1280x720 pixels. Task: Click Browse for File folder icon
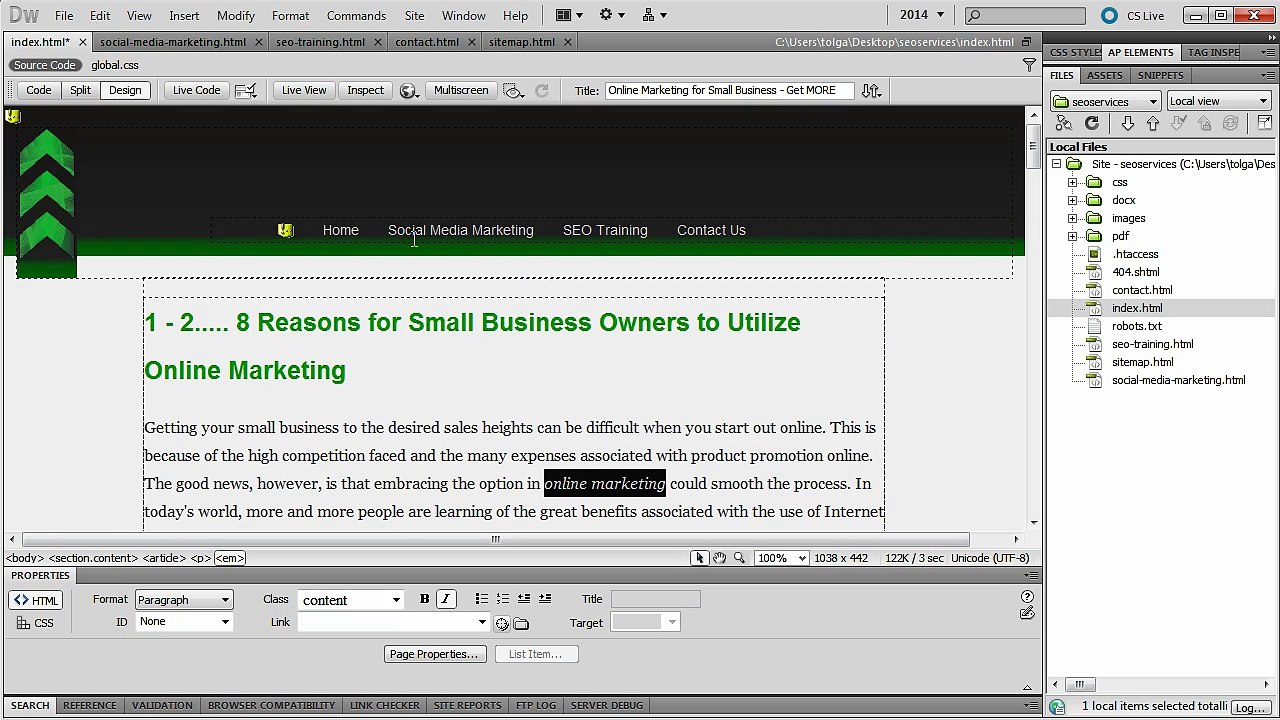pyautogui.click(x=521, y=623)
